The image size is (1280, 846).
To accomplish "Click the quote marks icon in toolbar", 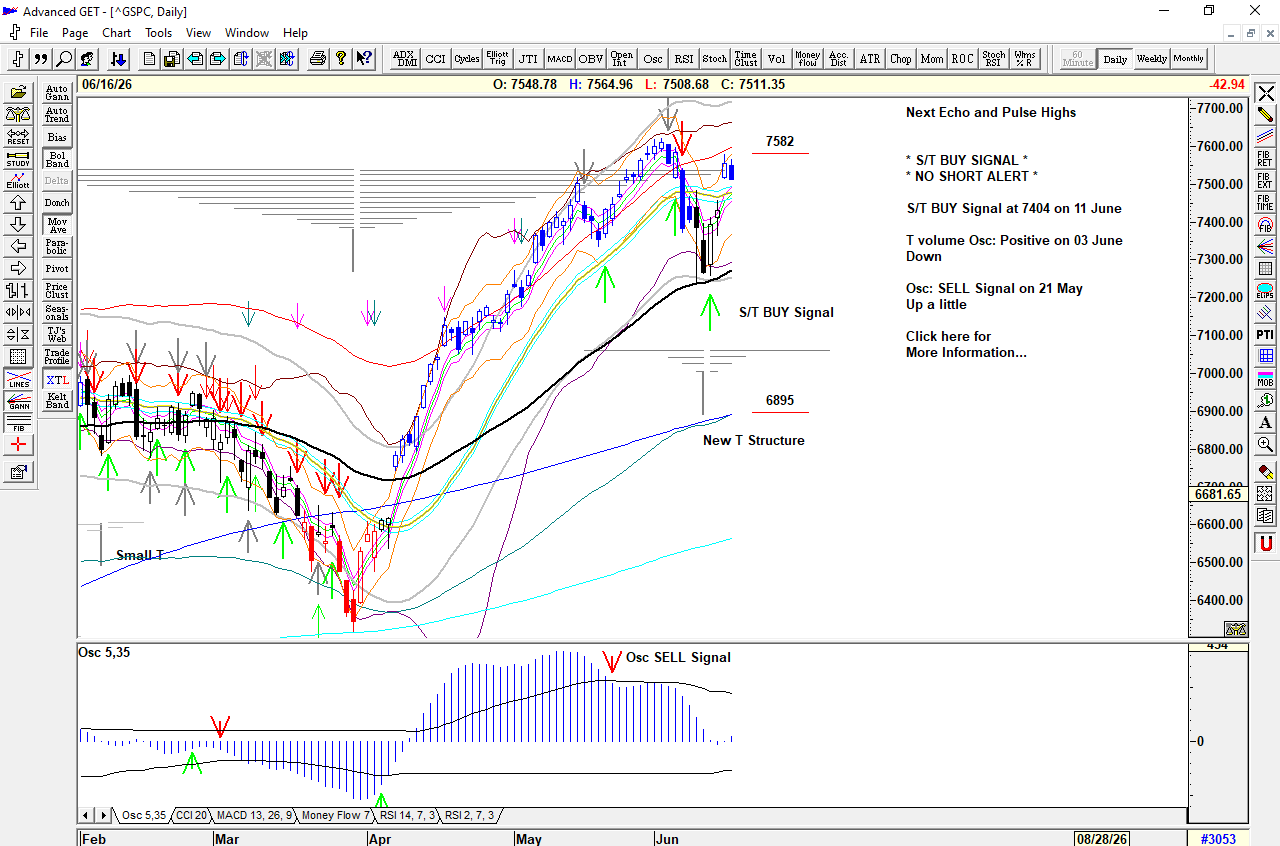I will 41,59.
